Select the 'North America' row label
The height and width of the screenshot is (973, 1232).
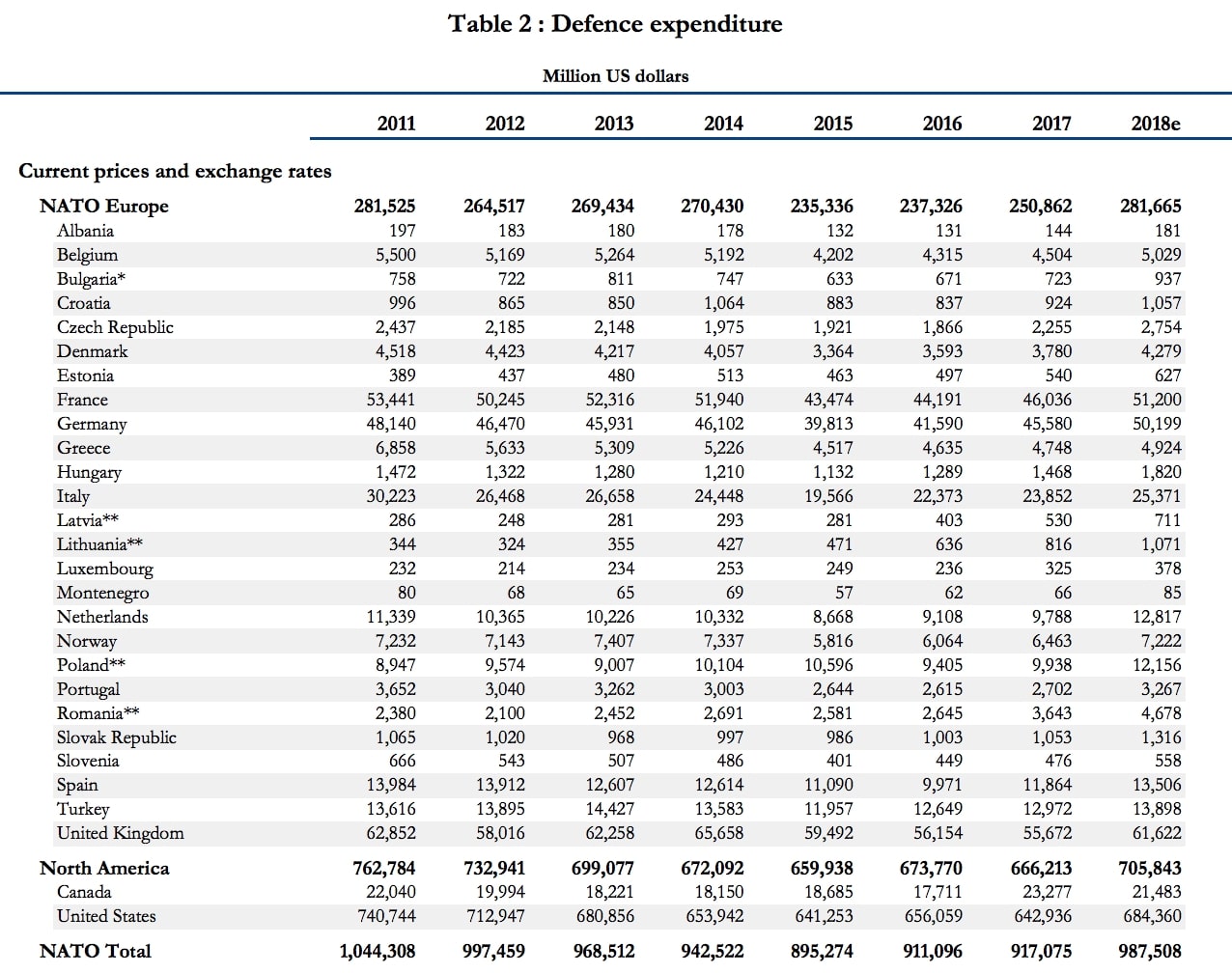point(104,869)
